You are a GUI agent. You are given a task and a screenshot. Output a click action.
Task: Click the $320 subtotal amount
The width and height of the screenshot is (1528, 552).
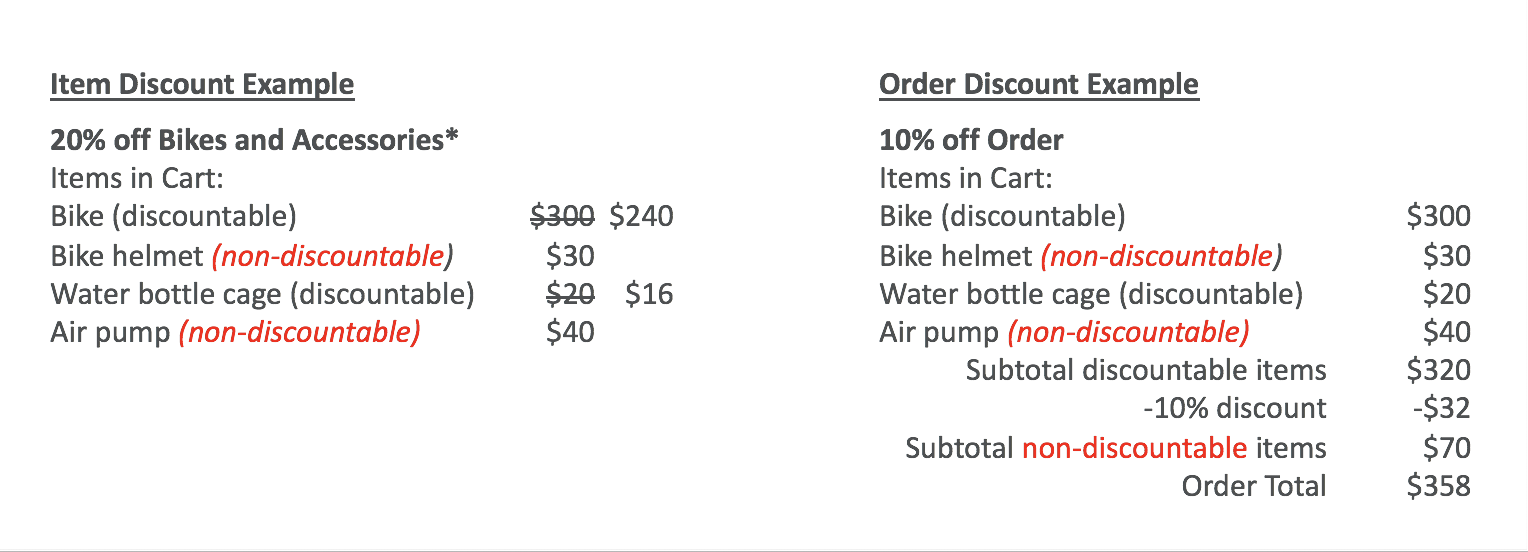click(1438, 371)
